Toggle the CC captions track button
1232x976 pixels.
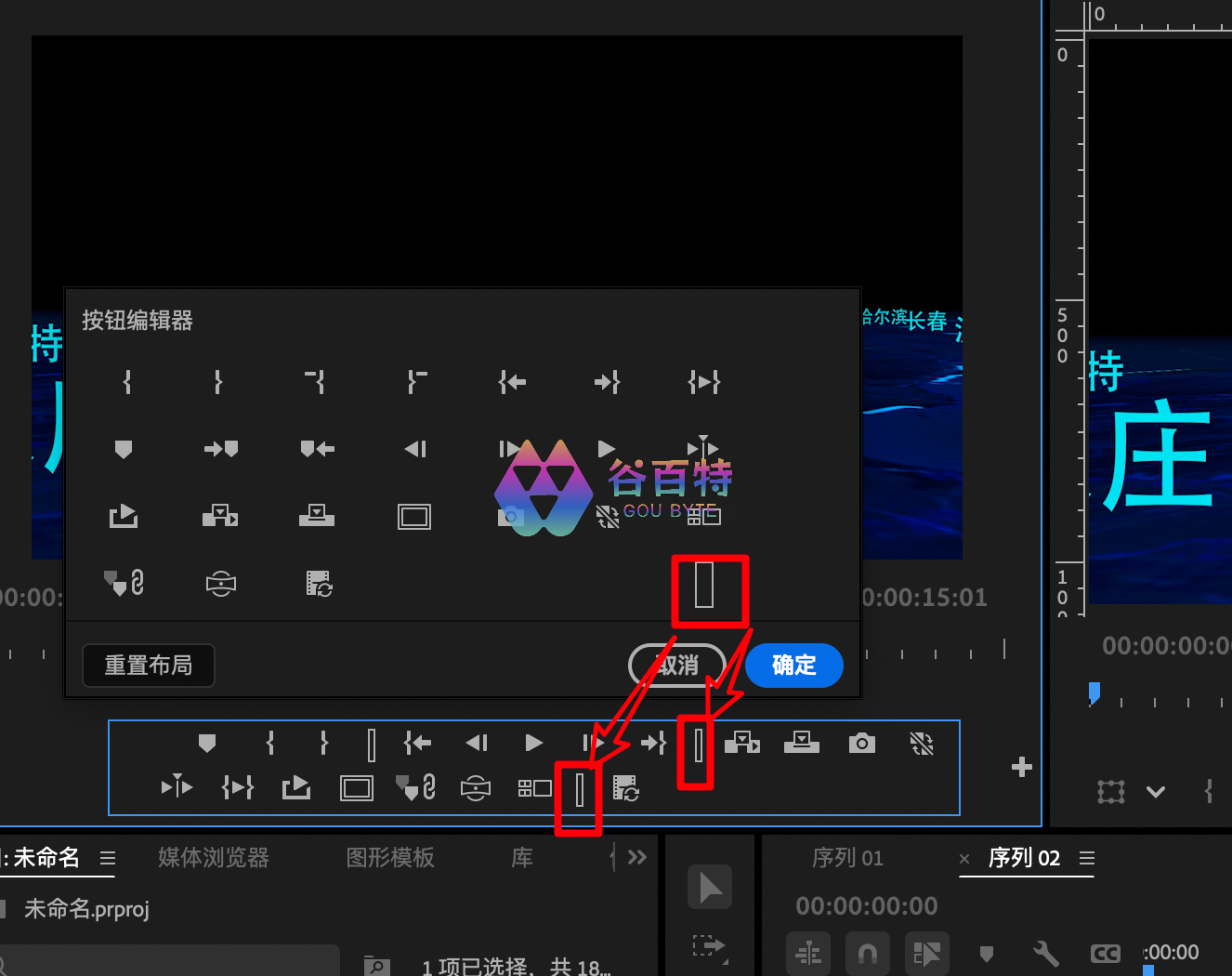1105,953
